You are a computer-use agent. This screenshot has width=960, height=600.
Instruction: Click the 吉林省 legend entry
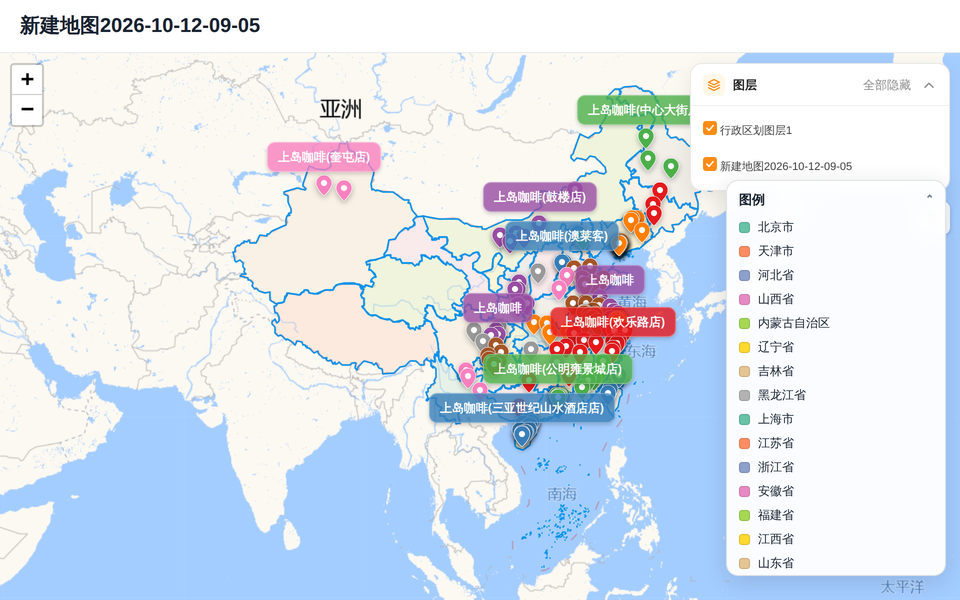coord(767,371)
